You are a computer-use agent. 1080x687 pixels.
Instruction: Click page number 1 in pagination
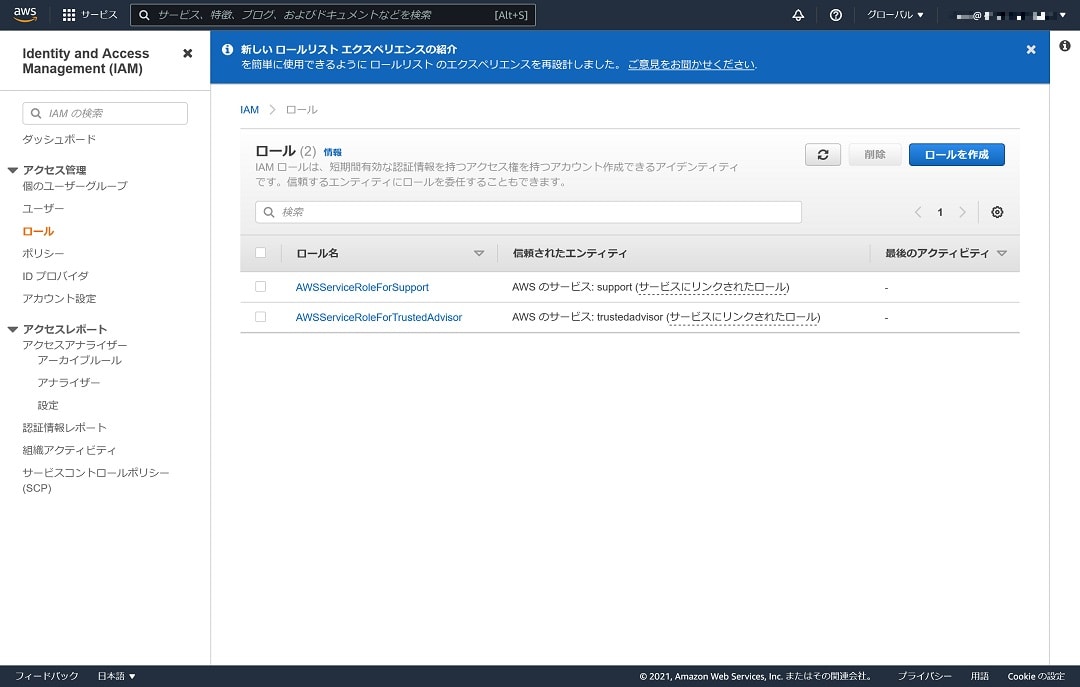[939, 212]
